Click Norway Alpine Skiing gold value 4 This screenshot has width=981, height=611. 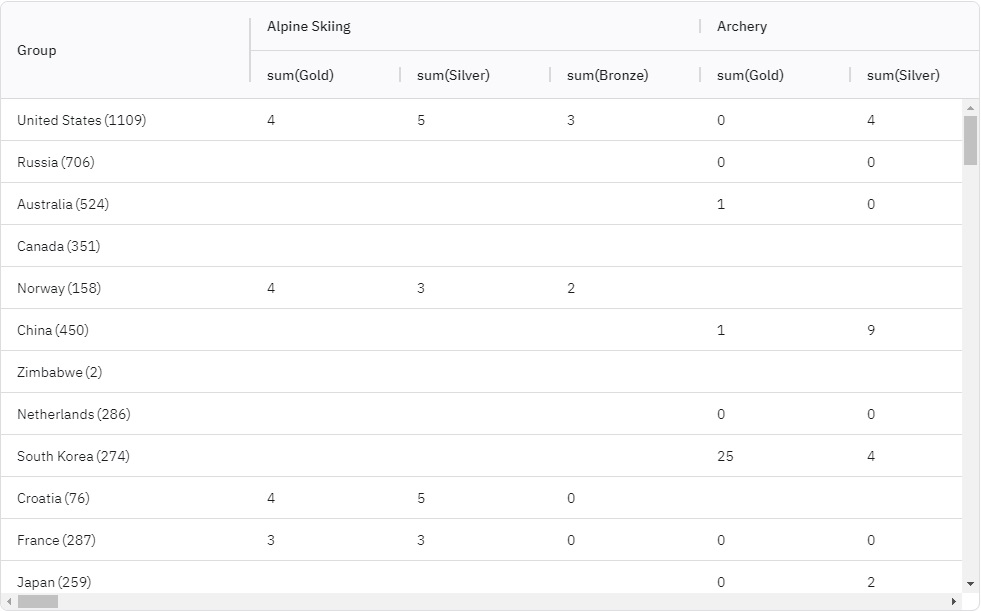(x=271, y=288)
